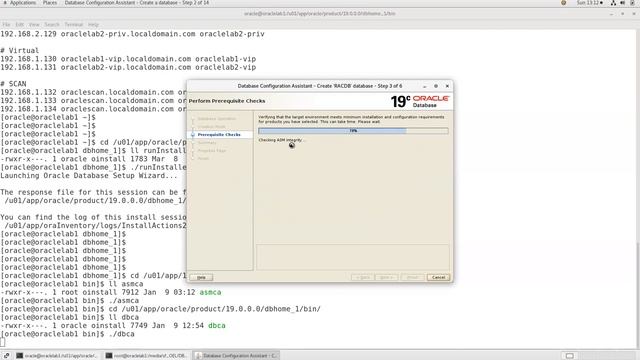640x360 pixels.
Task: Select Creation Mode step in sidebar
Action: coord(211,127)
